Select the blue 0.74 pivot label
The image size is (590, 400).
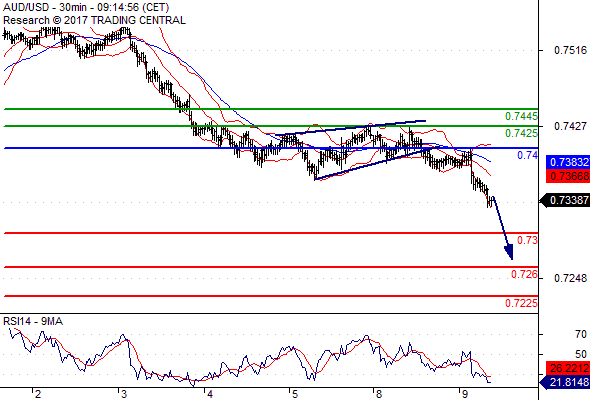pos(528,155)
